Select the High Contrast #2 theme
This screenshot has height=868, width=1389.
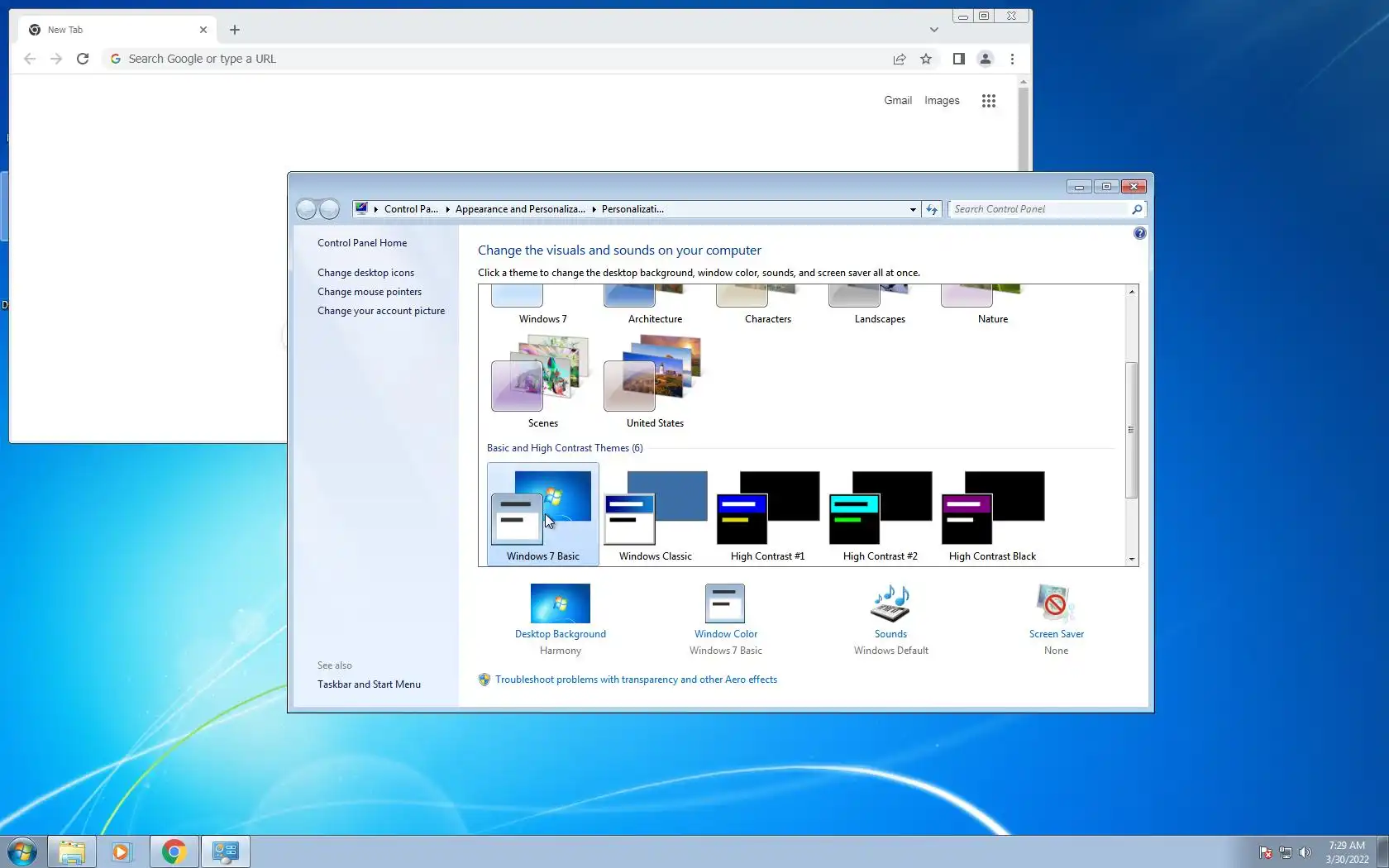[880, 514]
